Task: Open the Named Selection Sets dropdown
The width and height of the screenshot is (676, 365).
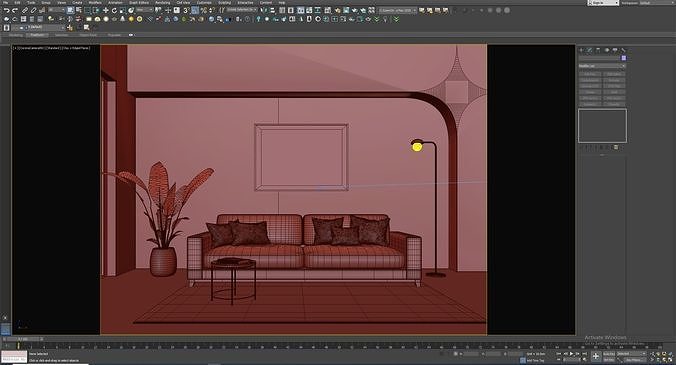Action: point(242,10)
